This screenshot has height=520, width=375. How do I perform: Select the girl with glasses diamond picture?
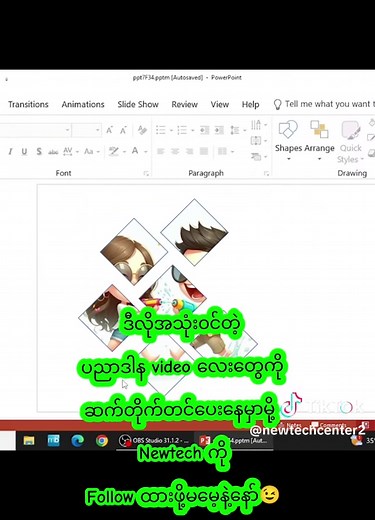click(134, 252)
